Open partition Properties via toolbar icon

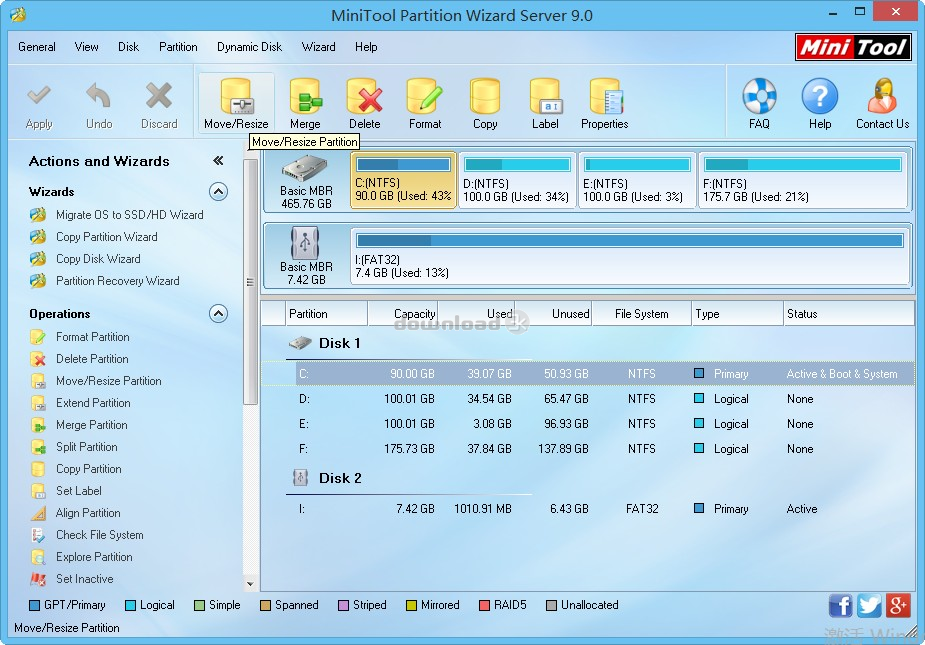pos(604,100)
